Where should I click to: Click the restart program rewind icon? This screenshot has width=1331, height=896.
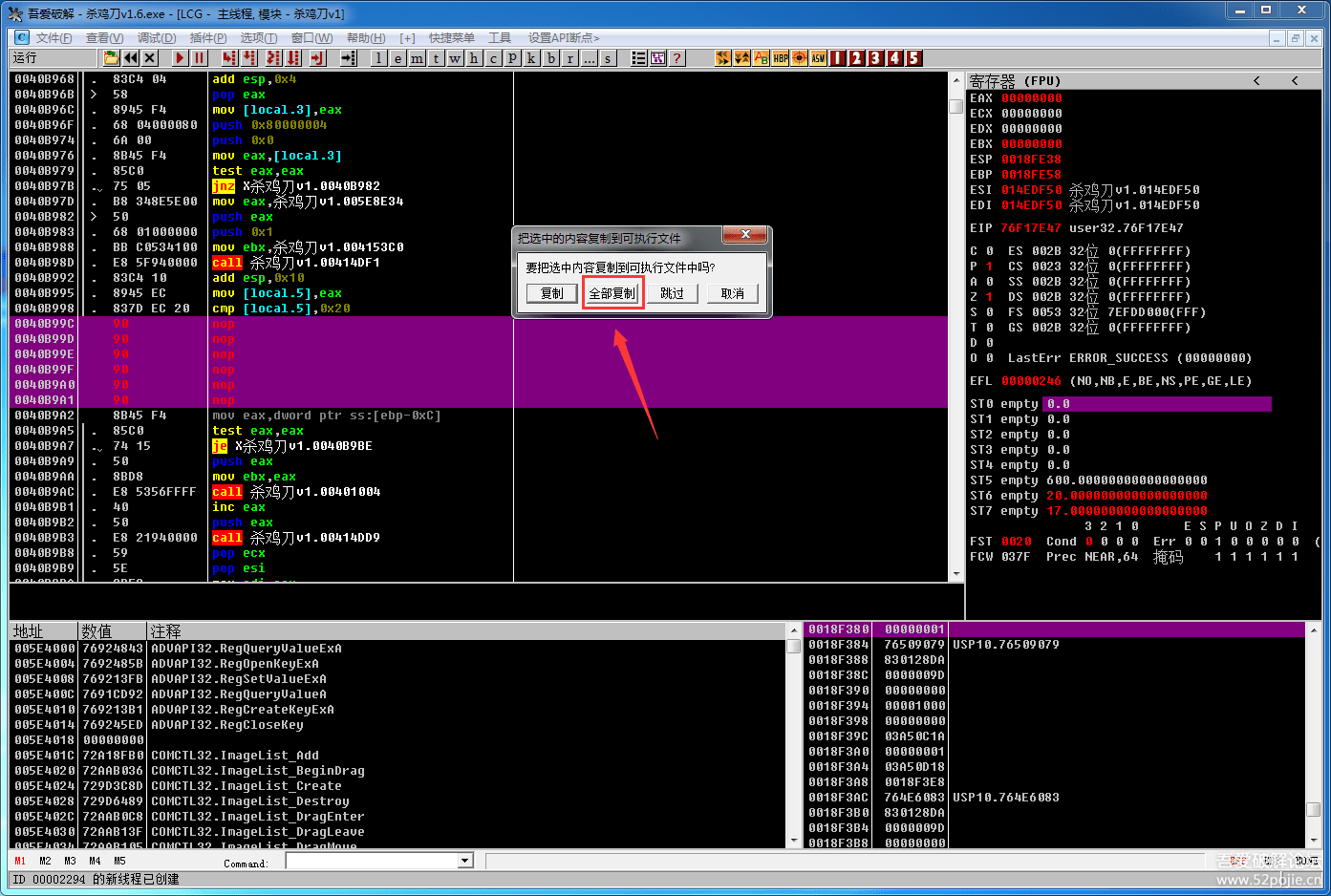point(131,58)
